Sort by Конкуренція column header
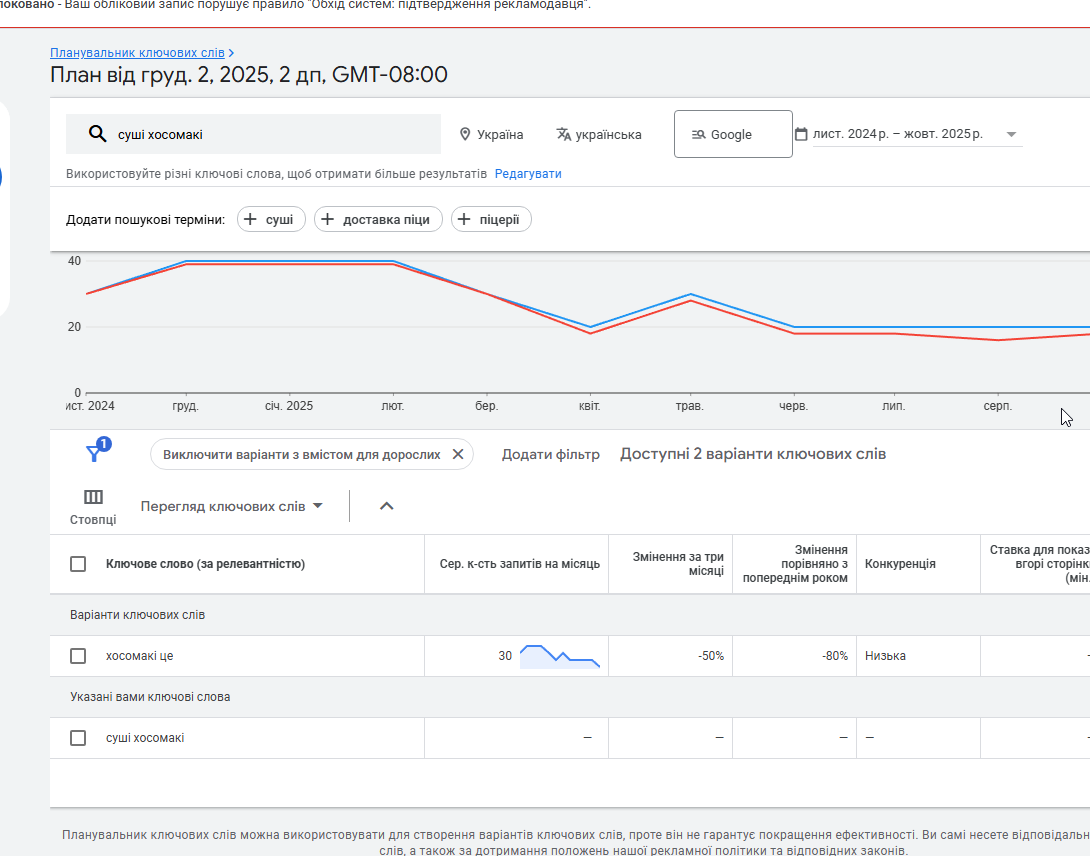The height and width of the screenshot is (856, 1090). (x=900, y=564)
